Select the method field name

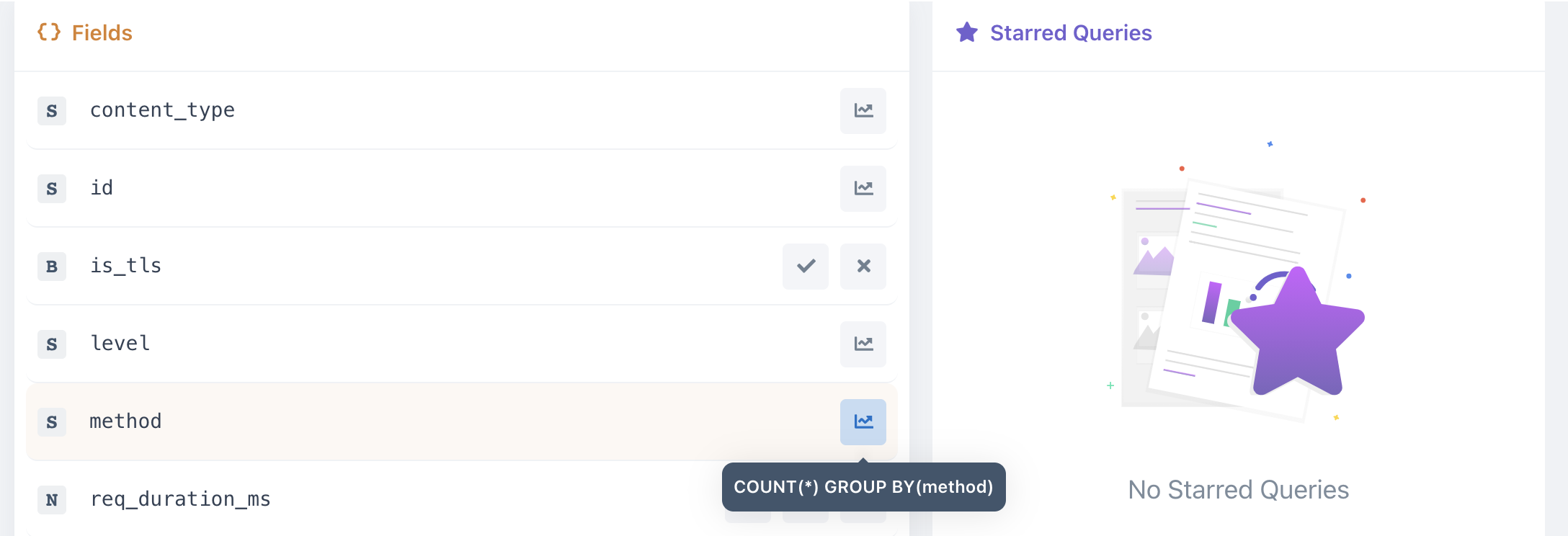(x=125, y=421)
